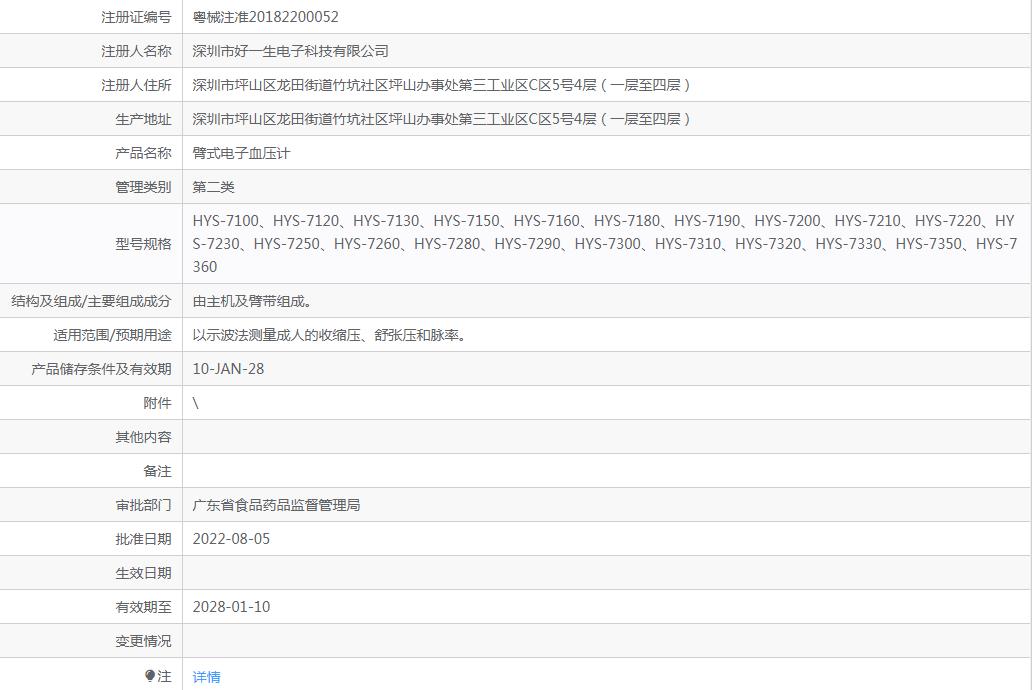Click storage validity value 10-JAN-28

(228, 369)
